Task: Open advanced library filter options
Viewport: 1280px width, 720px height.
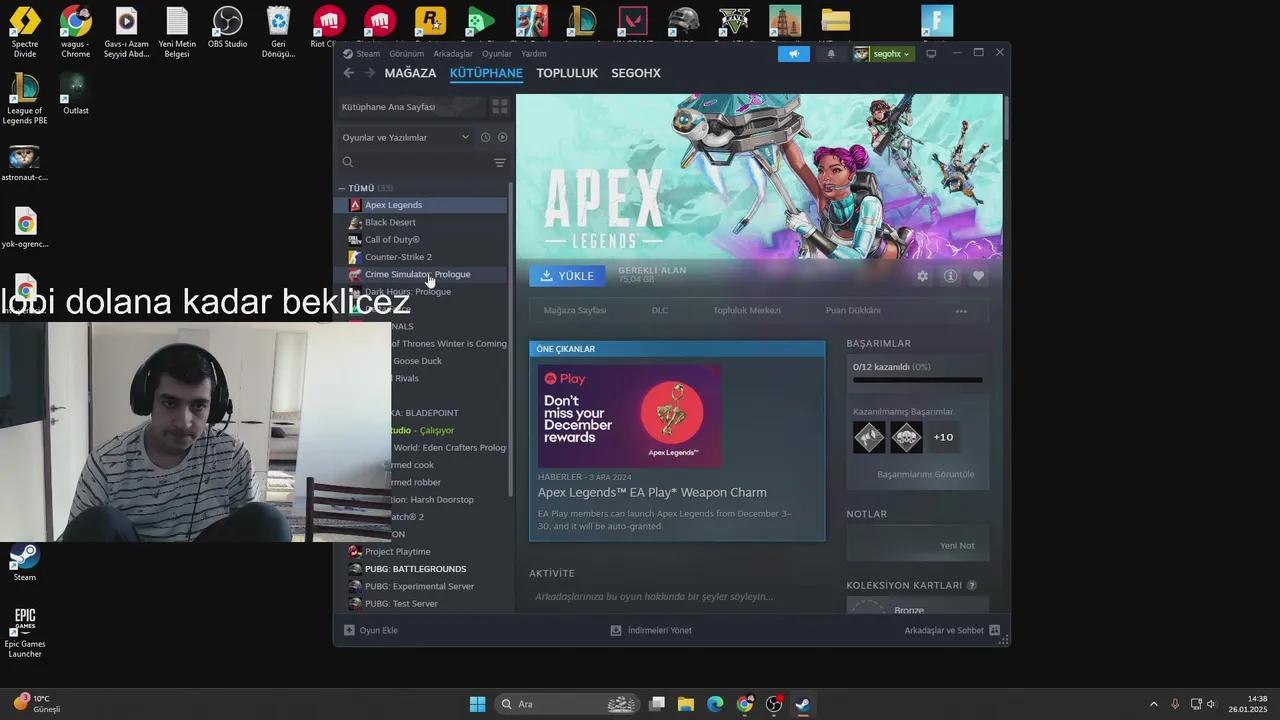Action: click(500, 162)
